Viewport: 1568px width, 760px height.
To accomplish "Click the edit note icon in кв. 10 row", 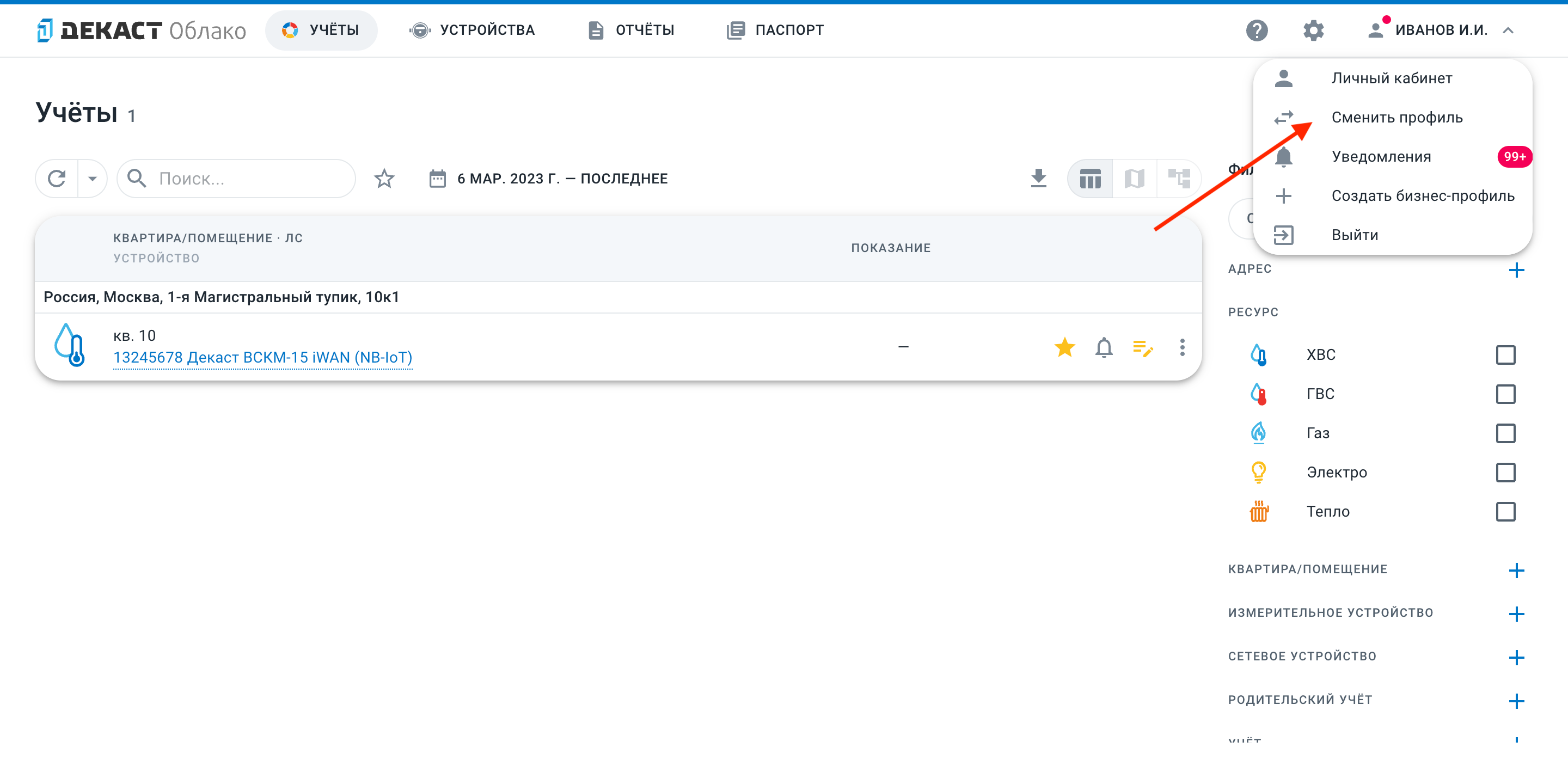I will tap(1143, 347).
